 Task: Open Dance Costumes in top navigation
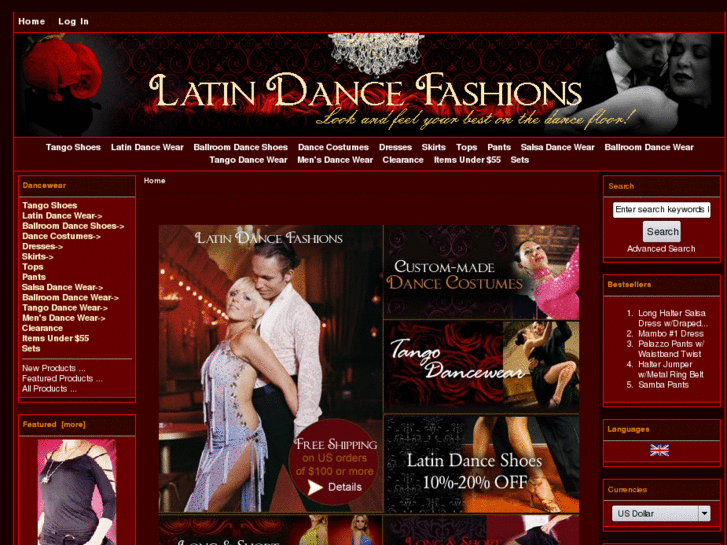point(333,147)
